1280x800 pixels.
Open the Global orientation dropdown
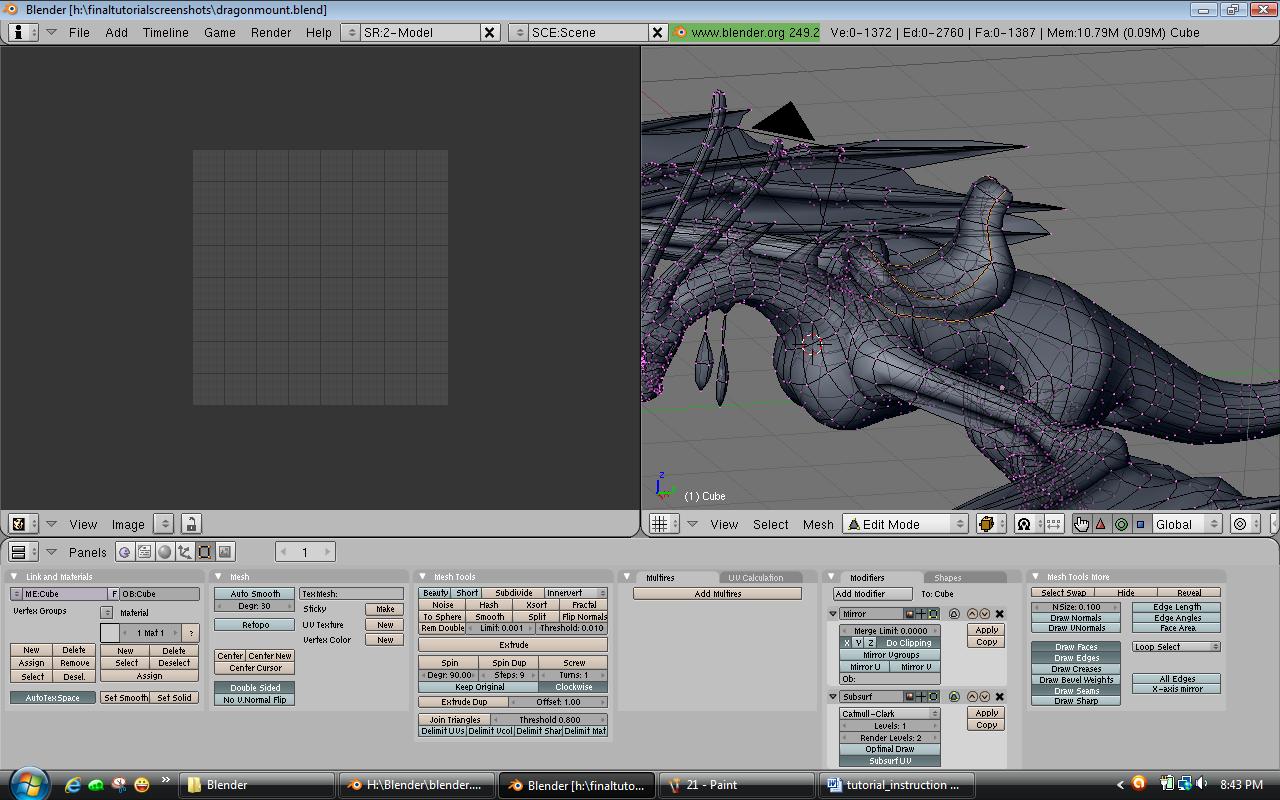[1186, 523]
